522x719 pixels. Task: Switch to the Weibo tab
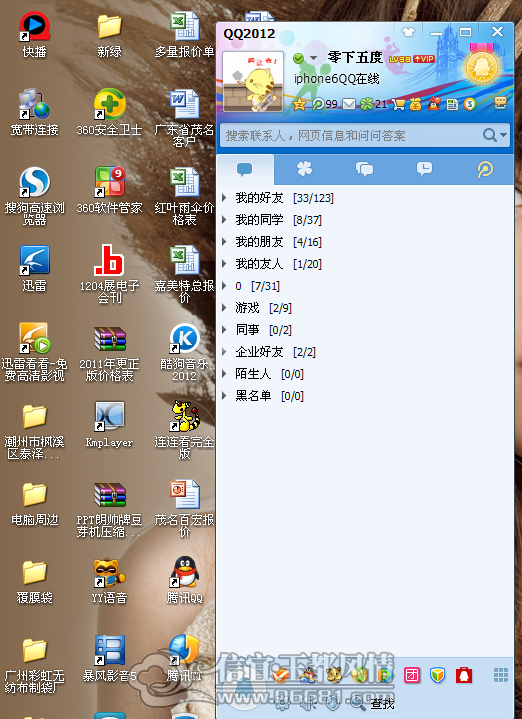(485, 170)
